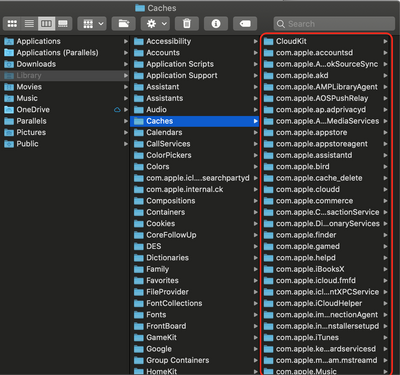Expand arrow beside Movies
This screenshot has width=400, height=375.
click(126, 87)
